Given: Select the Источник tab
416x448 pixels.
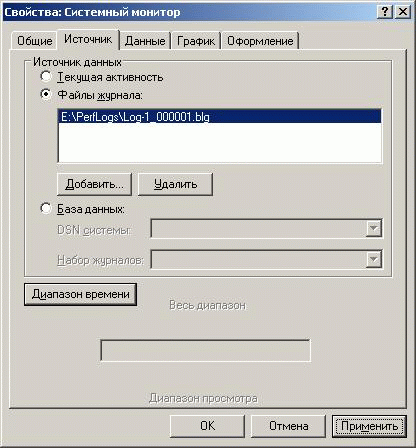Looking at the screenshot, I should [x=88, y=39].
